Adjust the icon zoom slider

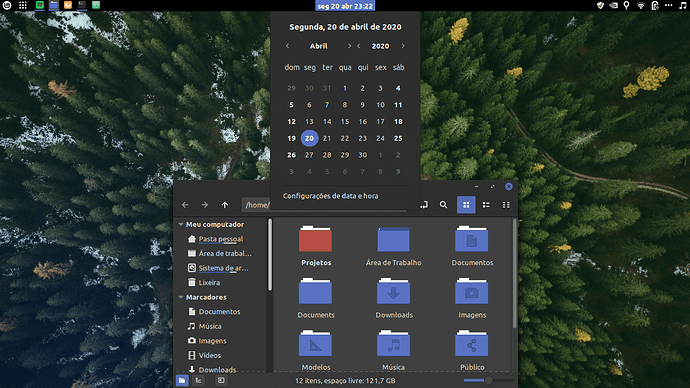(488, 380)
